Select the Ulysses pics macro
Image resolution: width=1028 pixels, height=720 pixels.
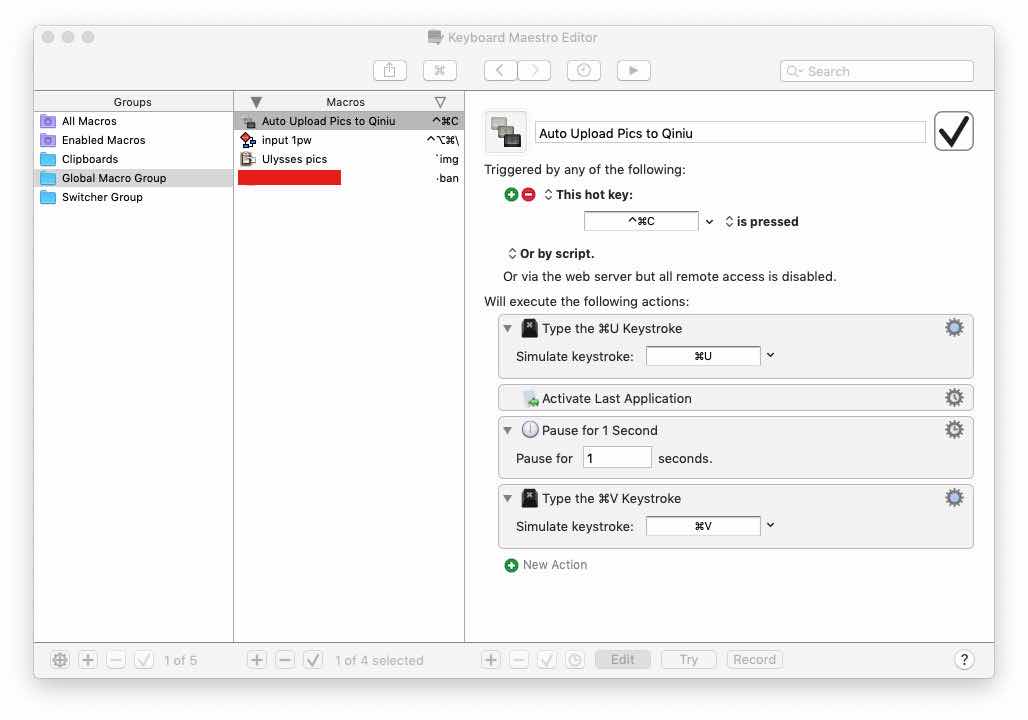[349, 159]
